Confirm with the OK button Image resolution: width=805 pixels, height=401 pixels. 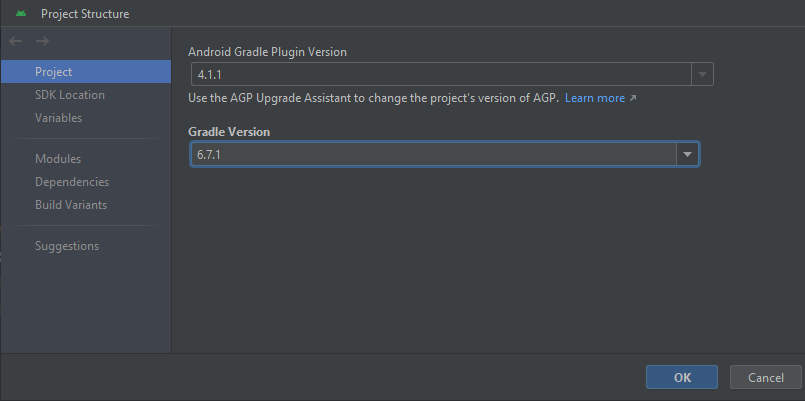tap(682, 377)
